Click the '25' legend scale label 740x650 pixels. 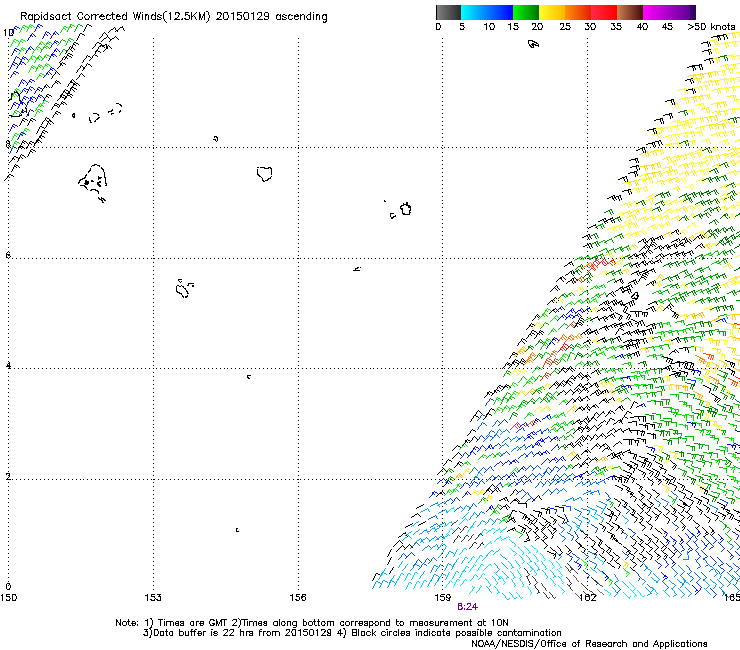pos(565,27)
